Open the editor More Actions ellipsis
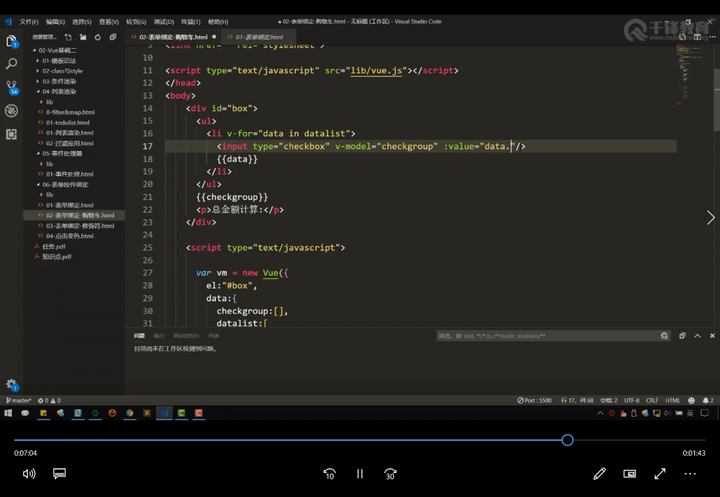Image resolution: width=720 pixels, height=497 pixels. (x=712, y=37)
